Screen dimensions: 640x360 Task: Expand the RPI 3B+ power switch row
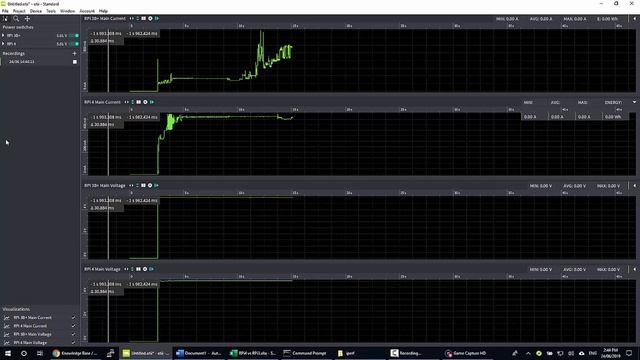pos(3,36)
